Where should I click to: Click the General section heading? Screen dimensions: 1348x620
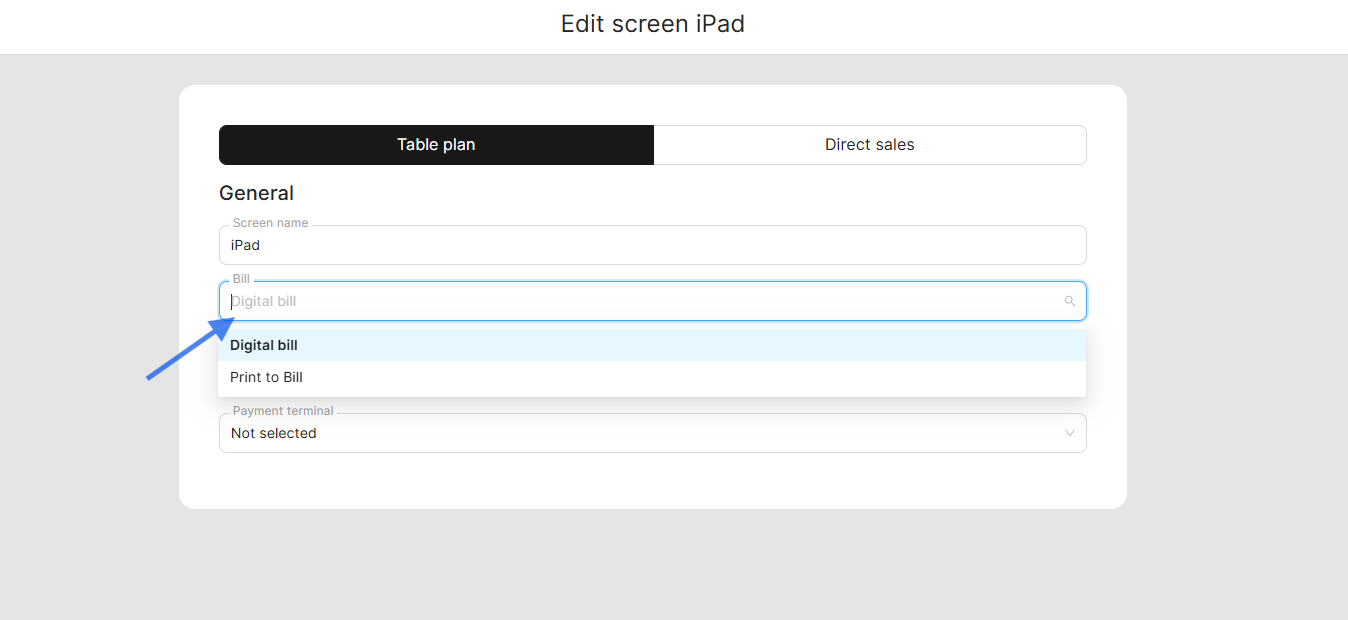click(x=256, y=193)
